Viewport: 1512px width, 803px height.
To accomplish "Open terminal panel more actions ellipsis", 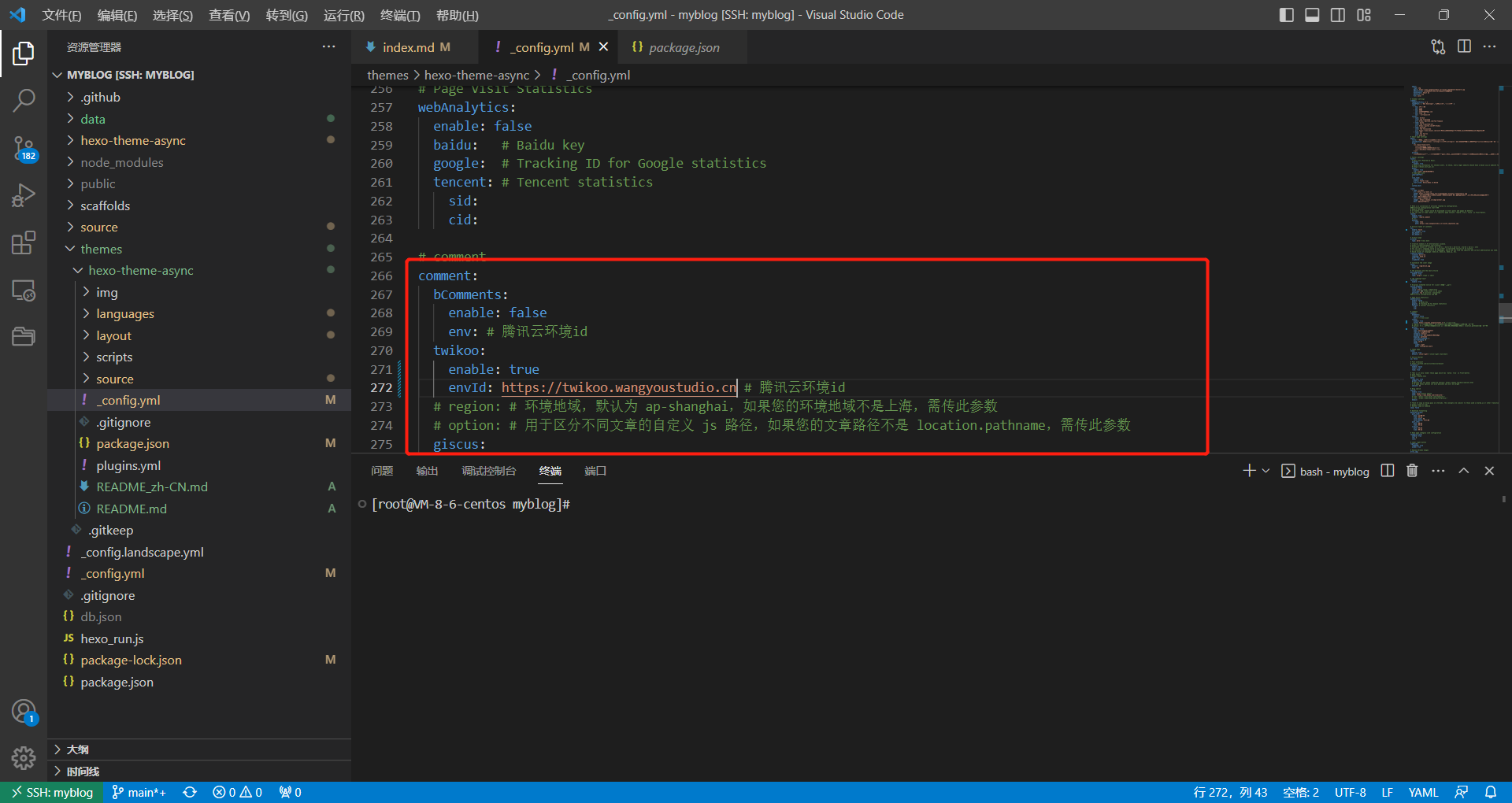I will tap(1438, 471).
